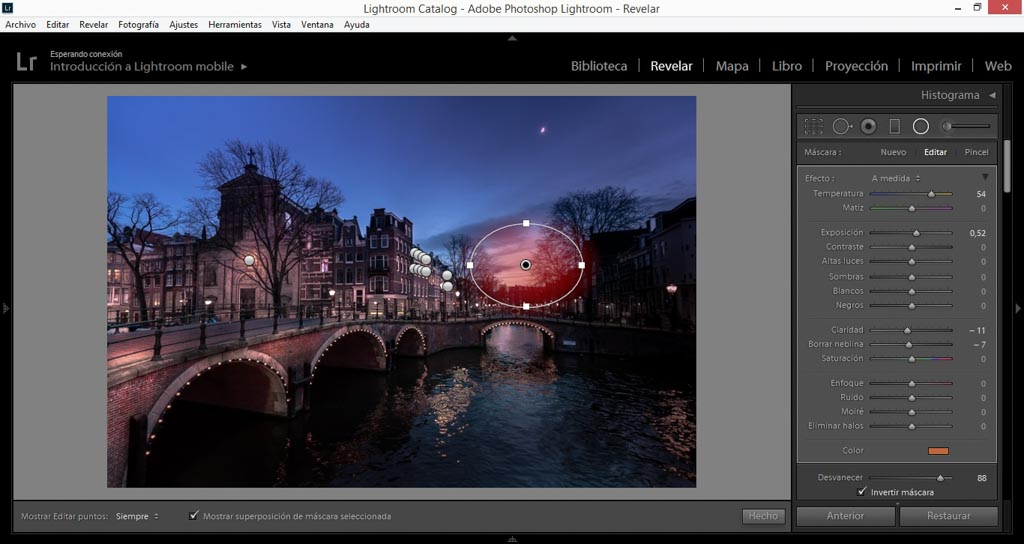Select the Crop overlay tool

pyautogui.click(x=814, y=127)
